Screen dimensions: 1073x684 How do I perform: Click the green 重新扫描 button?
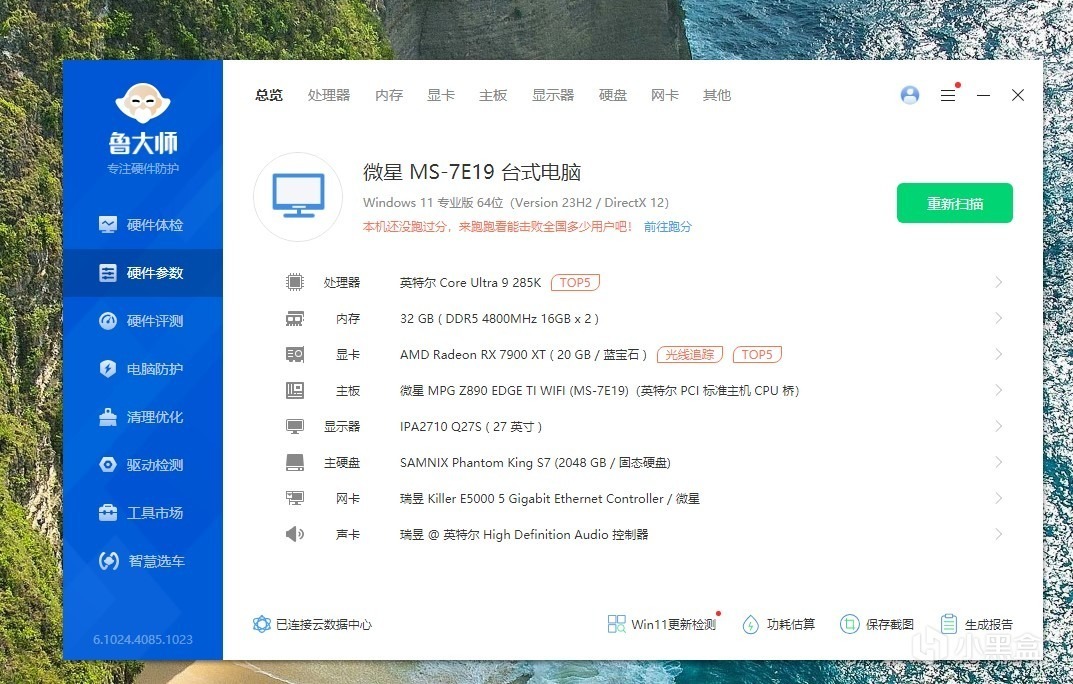[955, 203]
